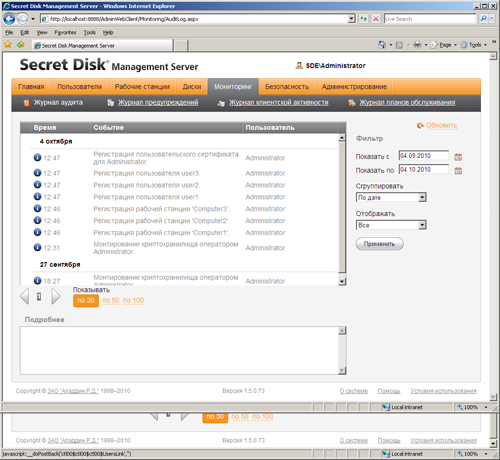Click the 'О системе' footer link
Screen dimensions: 500x460
pyautogui.click(x=354, y=391)
